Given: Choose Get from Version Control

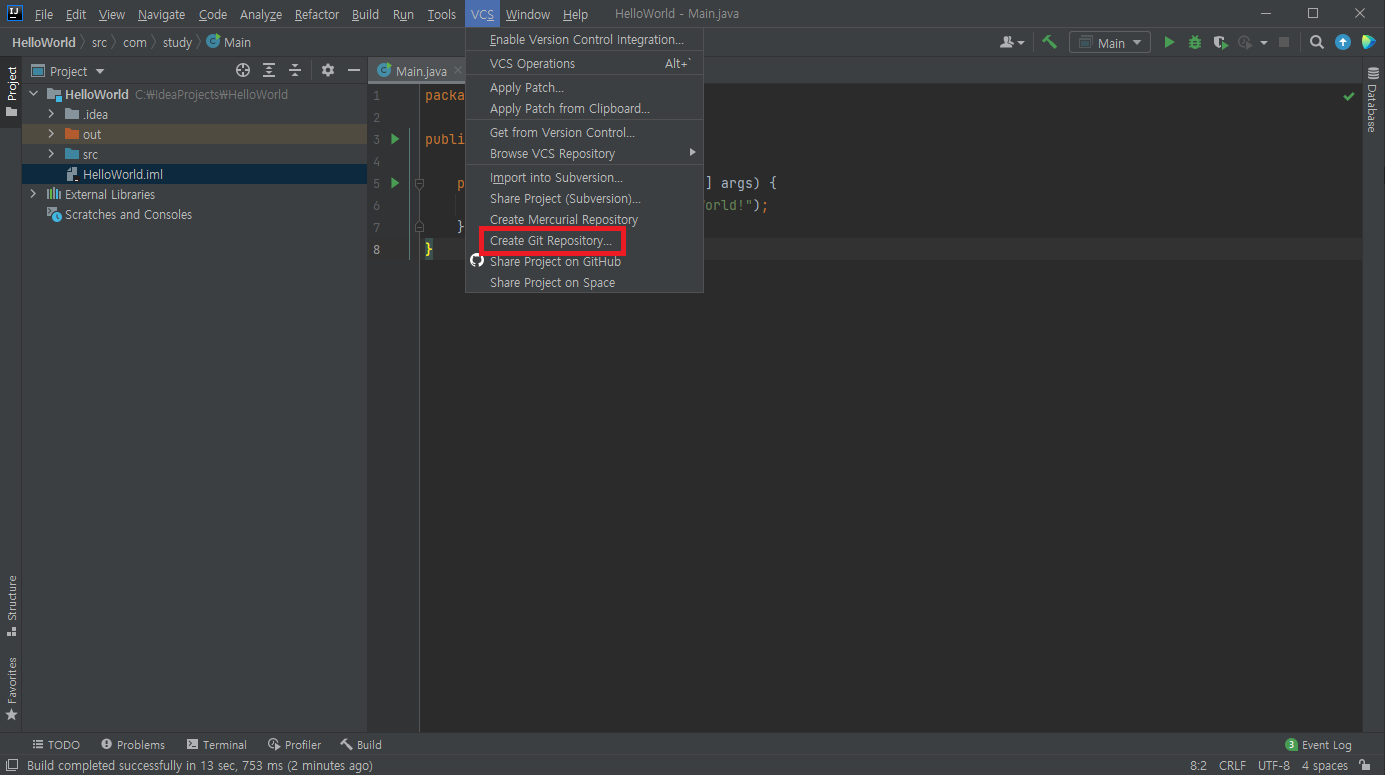Looking at the screenshot, I should coord(585,132).
